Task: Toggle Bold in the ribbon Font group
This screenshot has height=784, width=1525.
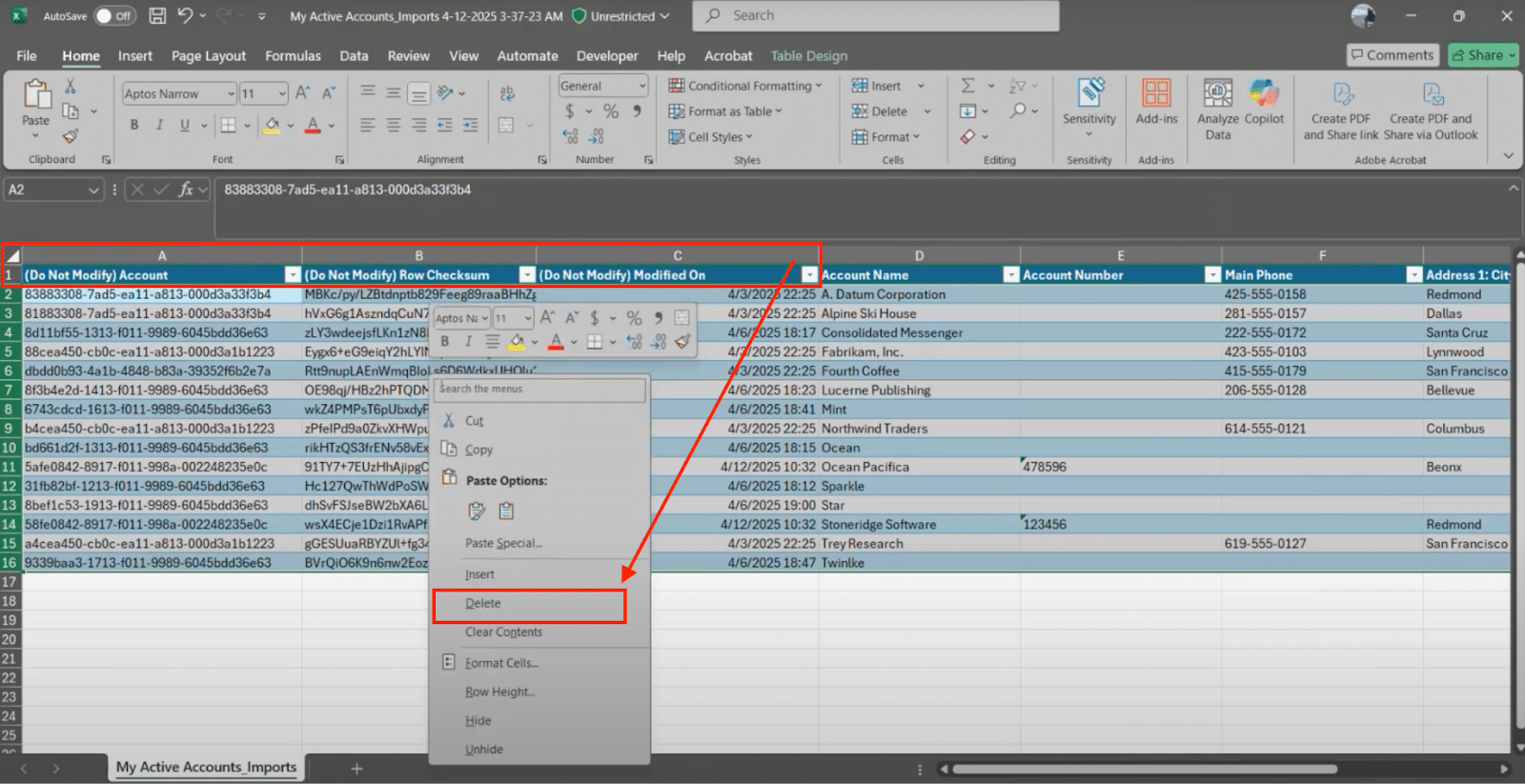Action: pyautogui.click(x=134, y=125)
